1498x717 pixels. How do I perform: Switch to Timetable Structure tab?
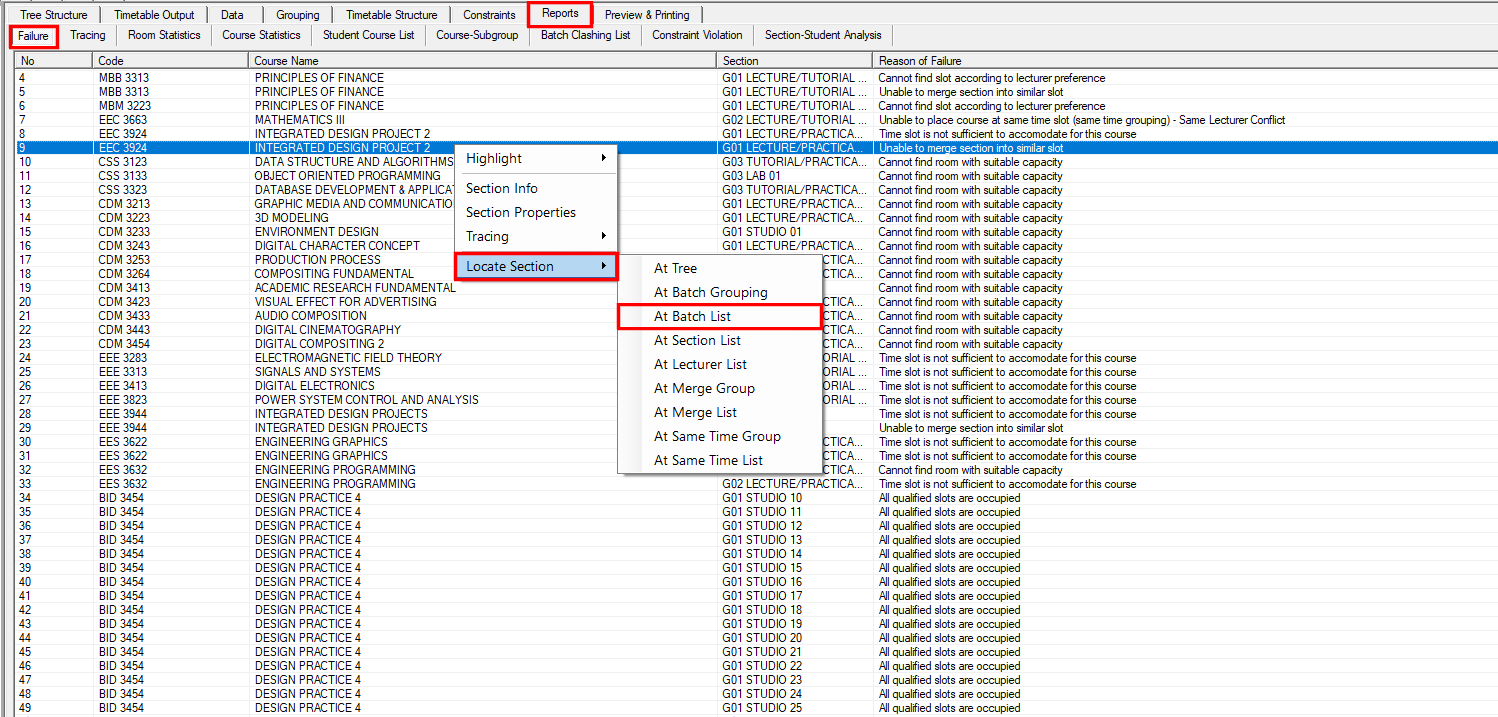pyautogui.click(x=391, y=15)
